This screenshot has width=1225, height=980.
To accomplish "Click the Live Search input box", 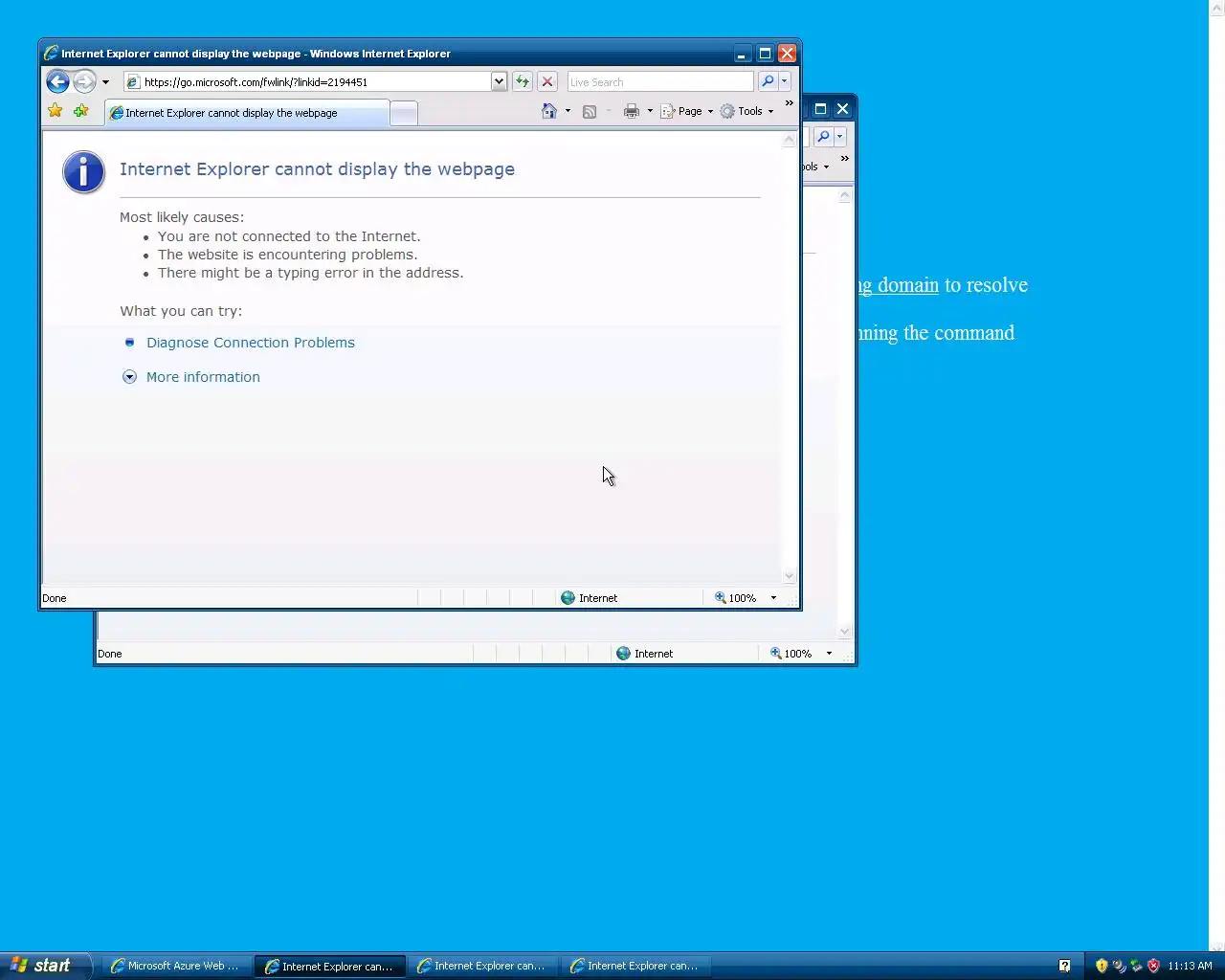I will [660, 82].
